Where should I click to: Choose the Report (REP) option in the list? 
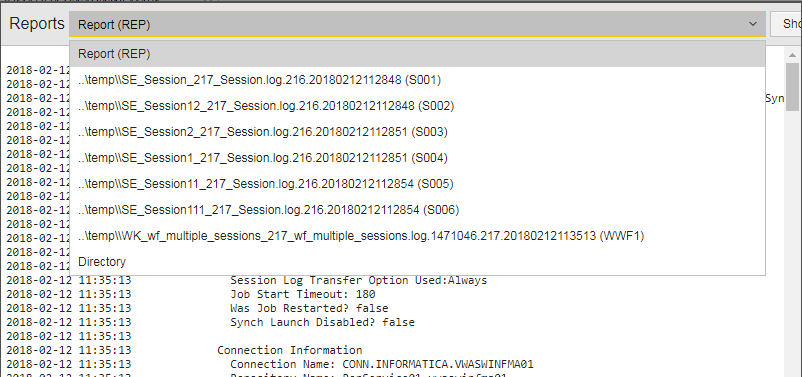pos(417,54)
